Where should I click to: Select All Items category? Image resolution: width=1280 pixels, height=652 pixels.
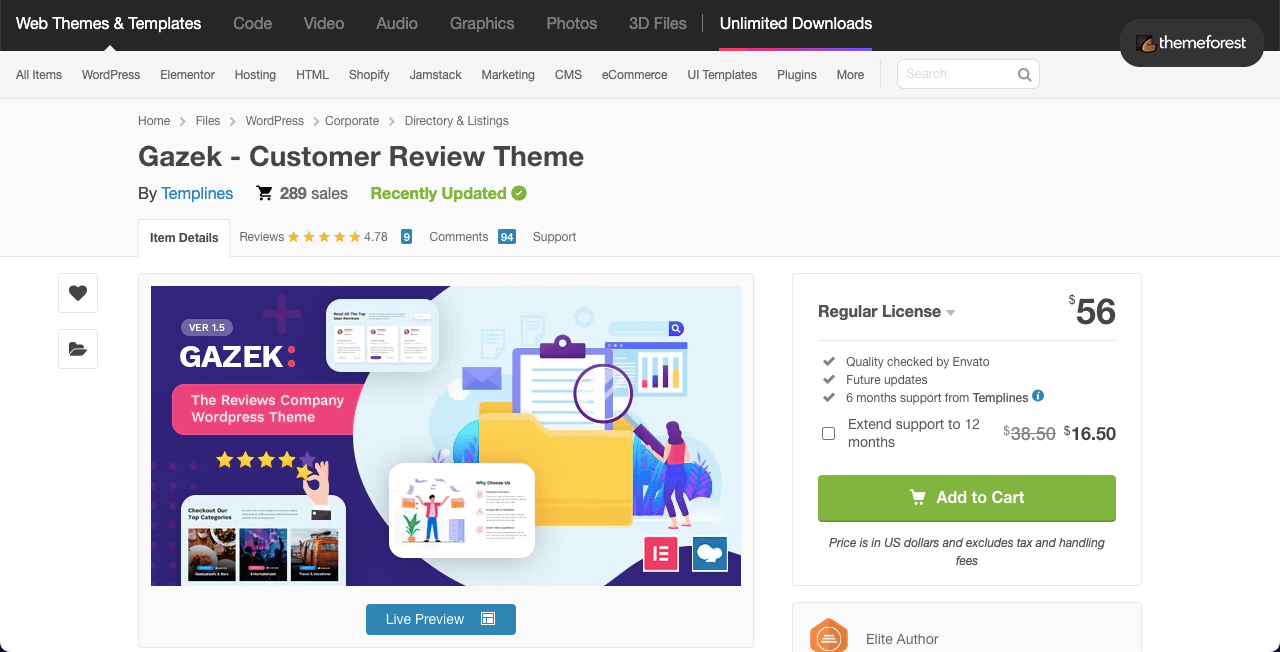(x=39, y=75)
